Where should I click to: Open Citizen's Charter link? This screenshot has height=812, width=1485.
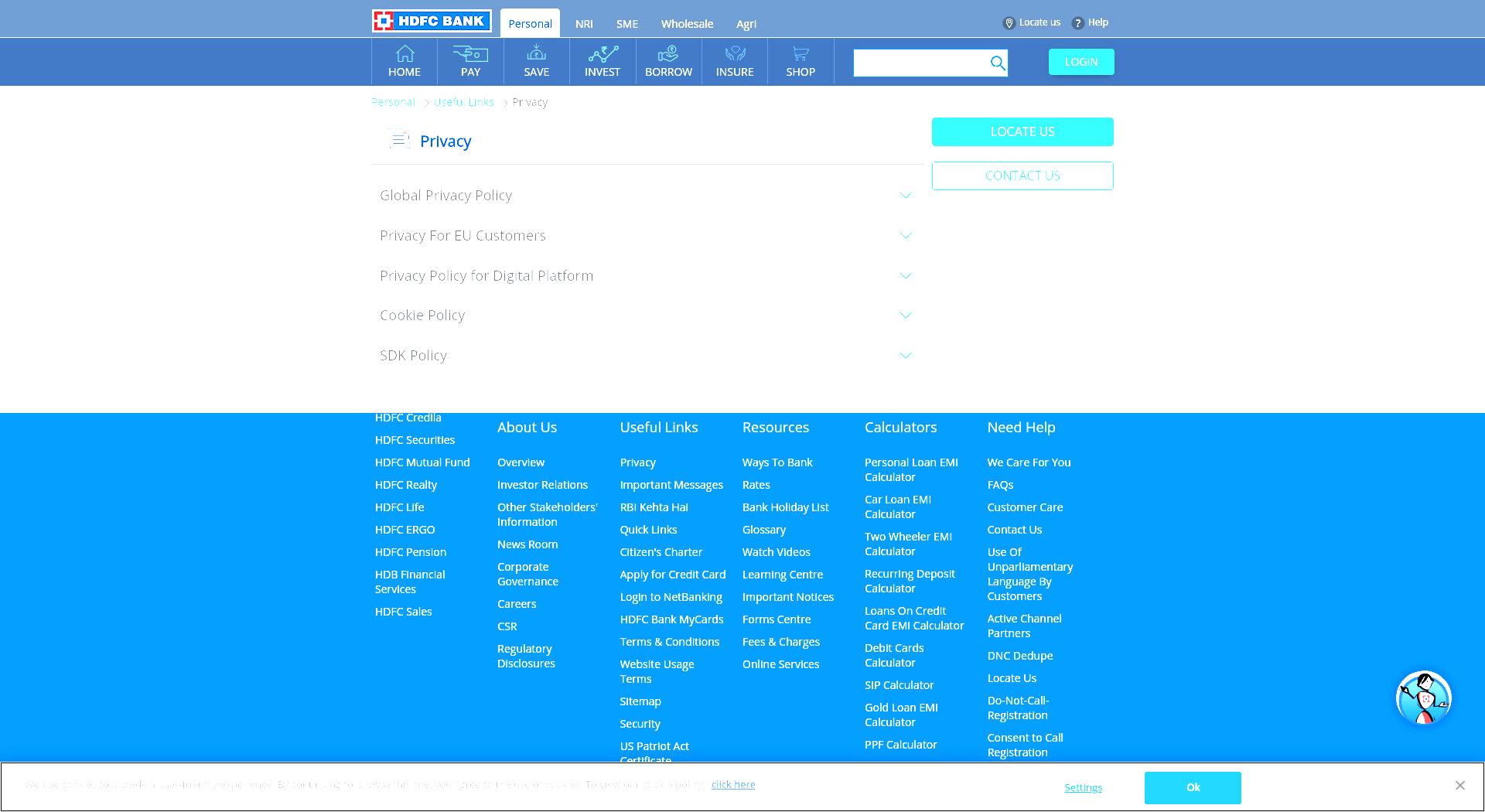point(661,552)
